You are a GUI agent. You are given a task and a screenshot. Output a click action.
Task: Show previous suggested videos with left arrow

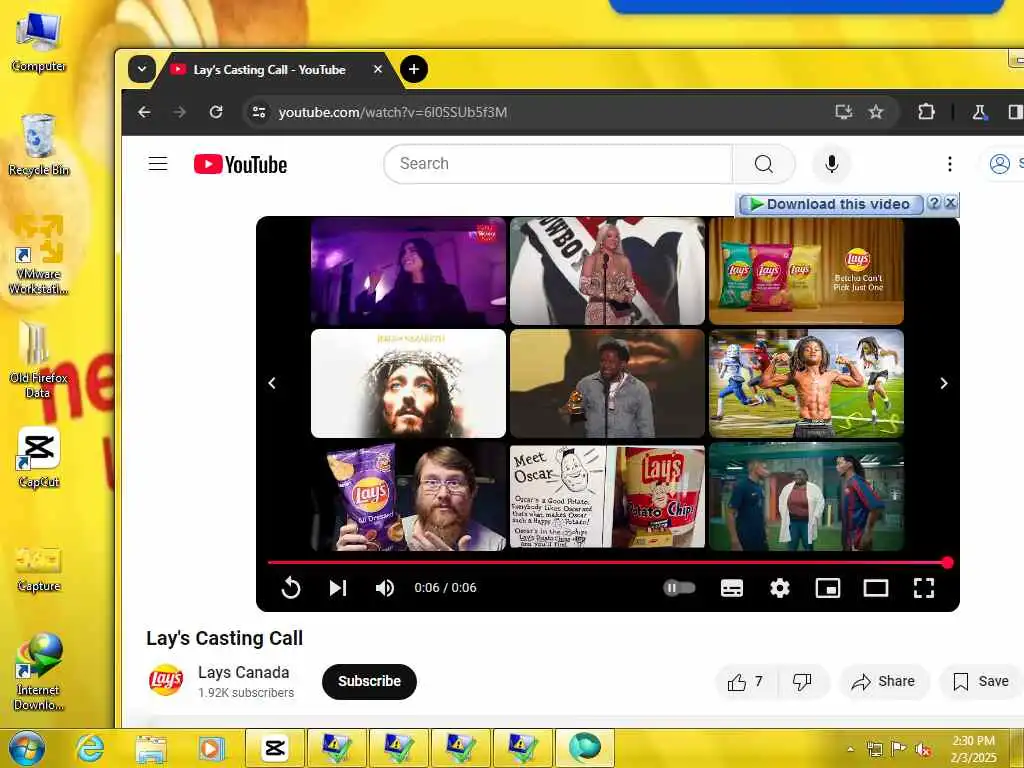click(272, 383)
